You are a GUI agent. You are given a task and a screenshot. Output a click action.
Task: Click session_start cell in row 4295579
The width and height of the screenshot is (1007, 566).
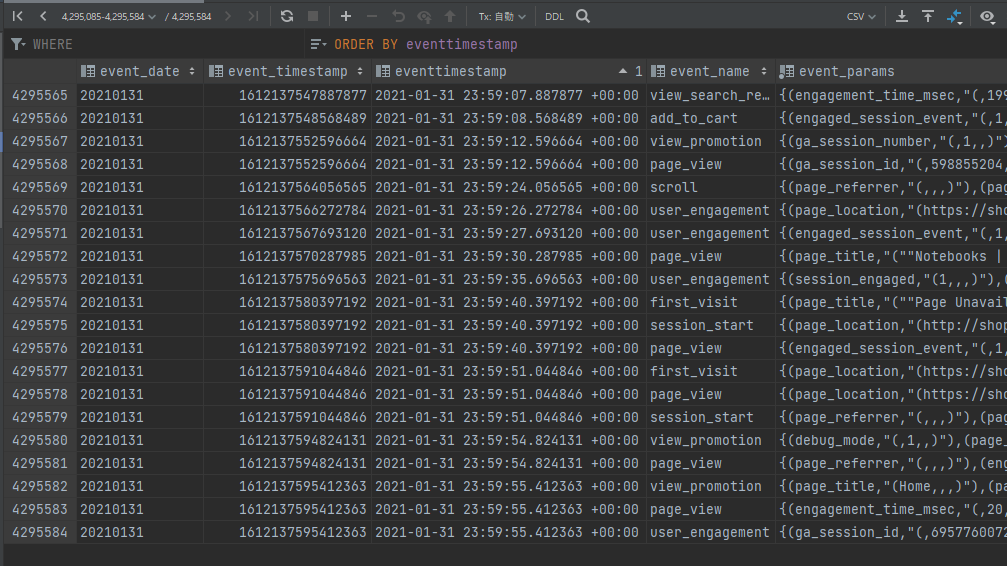coord(710,417)
